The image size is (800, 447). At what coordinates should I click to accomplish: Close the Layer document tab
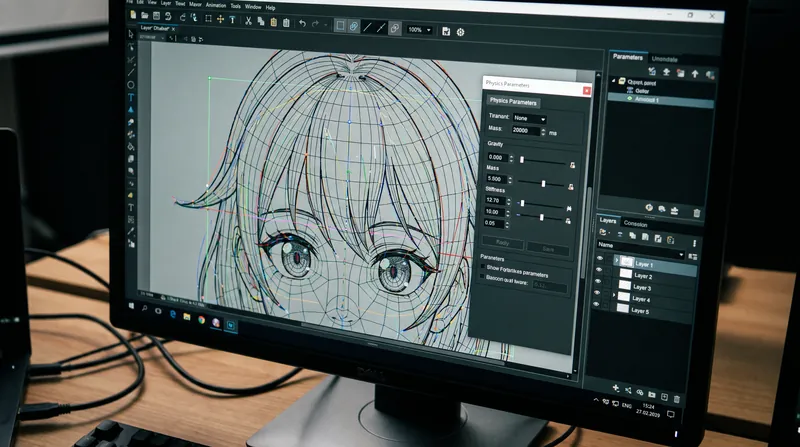coord(173,29)
